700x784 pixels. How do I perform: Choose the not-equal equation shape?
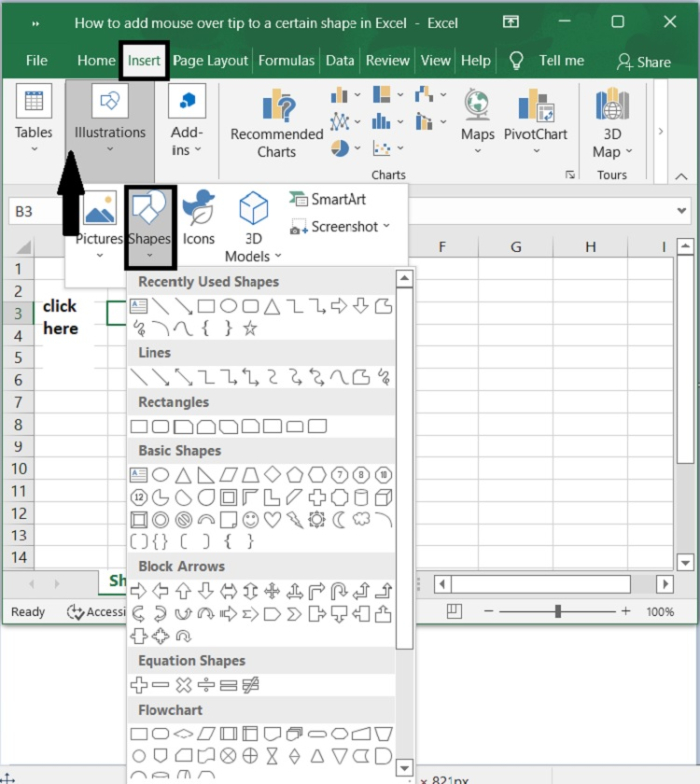coord(250,685)
